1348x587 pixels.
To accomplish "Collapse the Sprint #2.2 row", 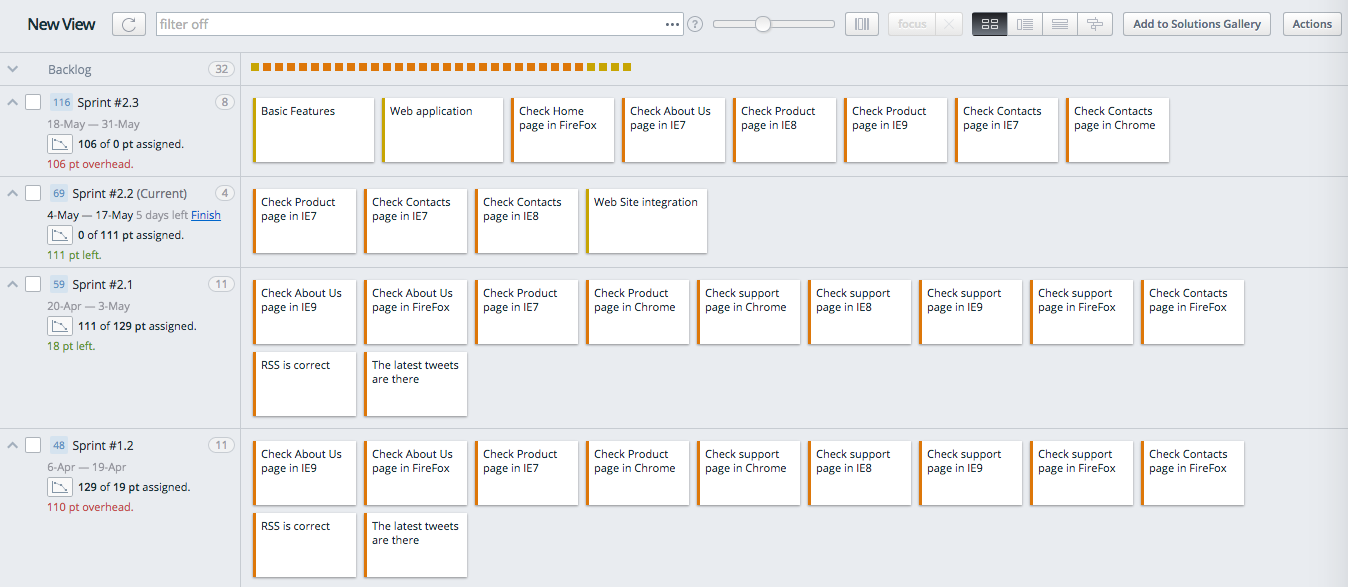I will click(12, 193).
